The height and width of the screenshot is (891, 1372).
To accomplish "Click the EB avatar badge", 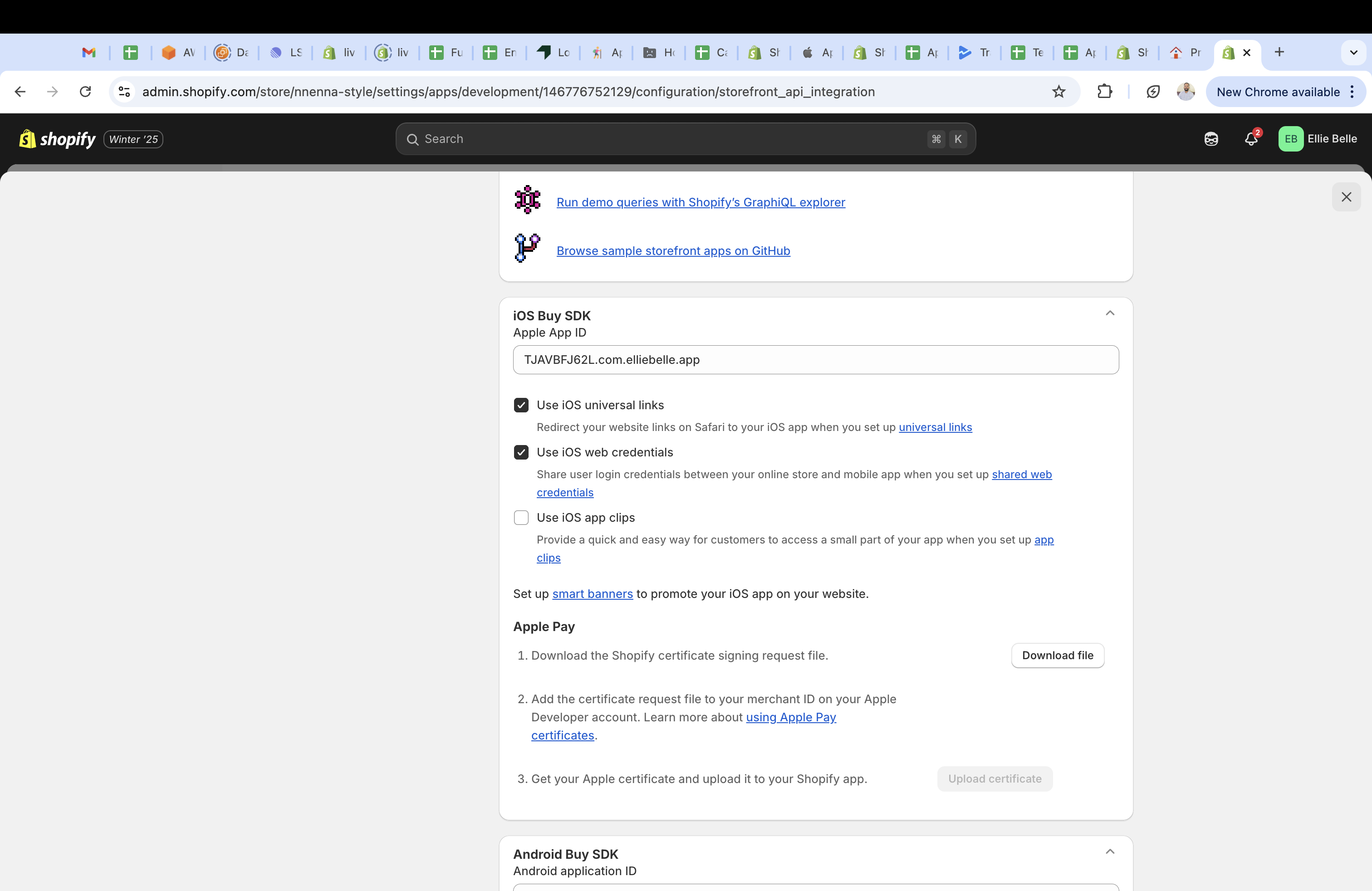I will pyautogui.click(x=1291, y=139).
